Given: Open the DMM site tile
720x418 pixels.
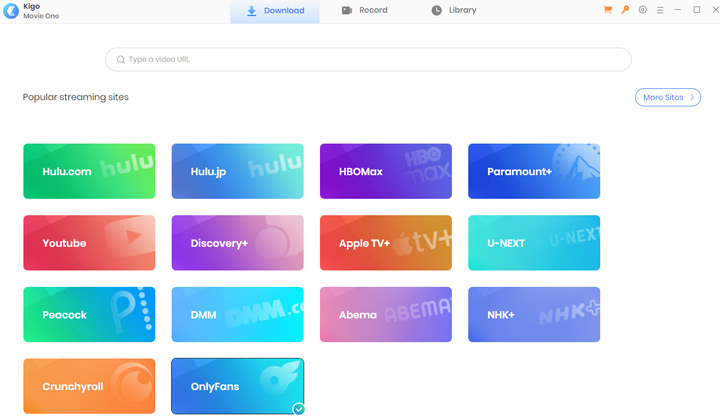Looking at the screenshot, I should (237, 315).
